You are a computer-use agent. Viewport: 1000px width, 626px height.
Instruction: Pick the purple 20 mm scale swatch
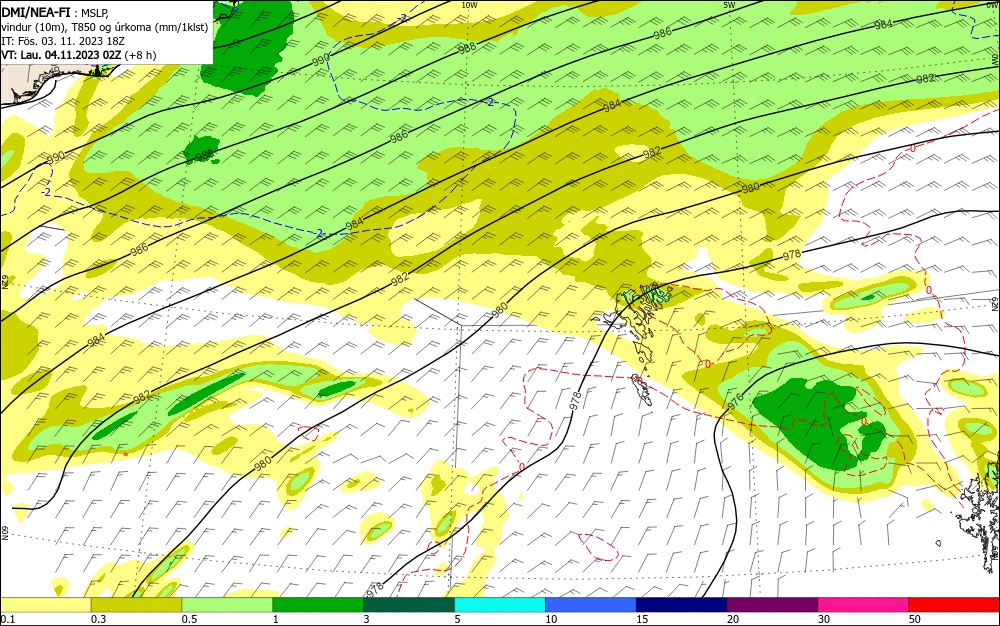pos(772,606)
